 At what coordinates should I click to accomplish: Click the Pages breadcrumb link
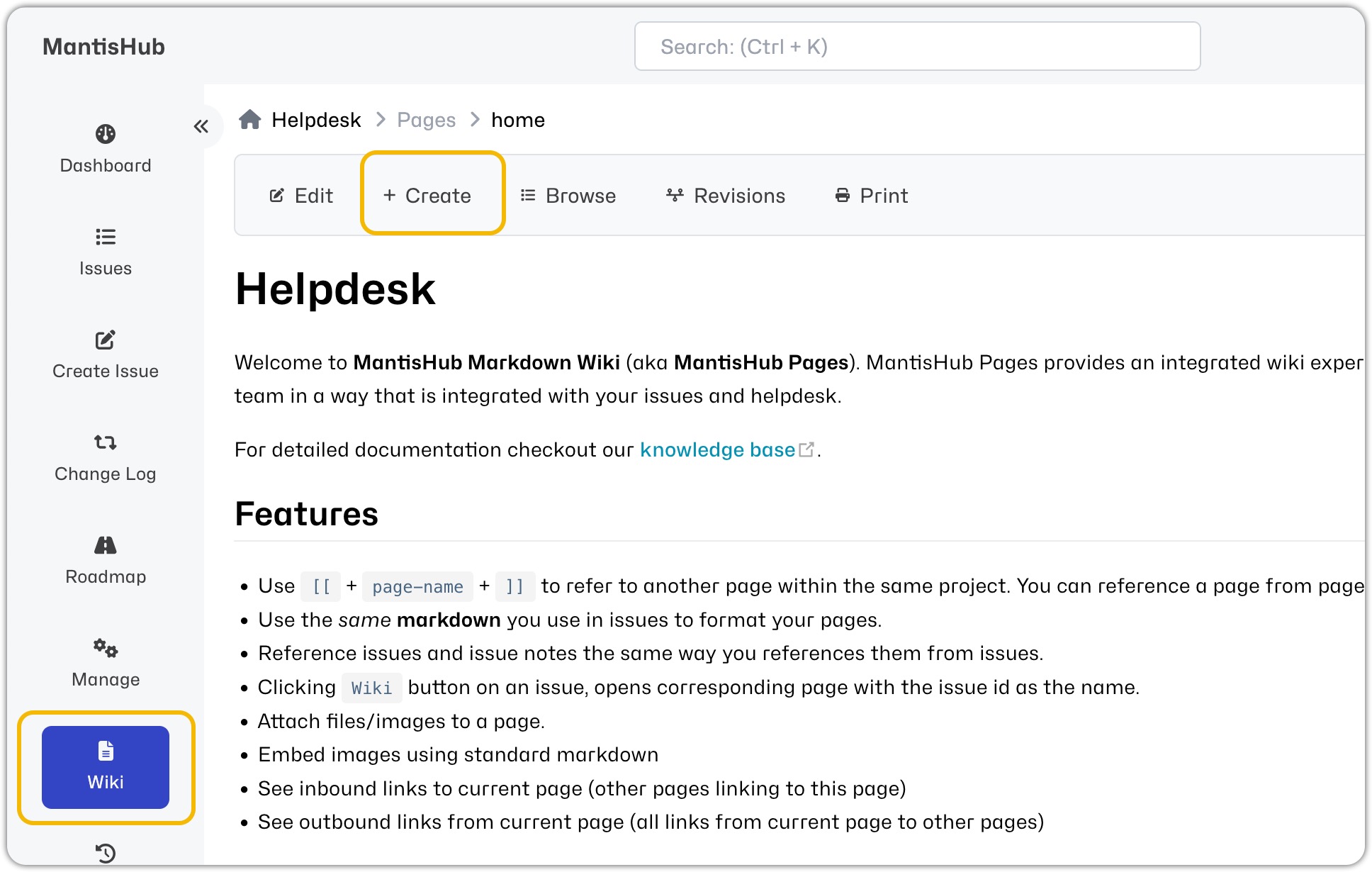(426, 120)
